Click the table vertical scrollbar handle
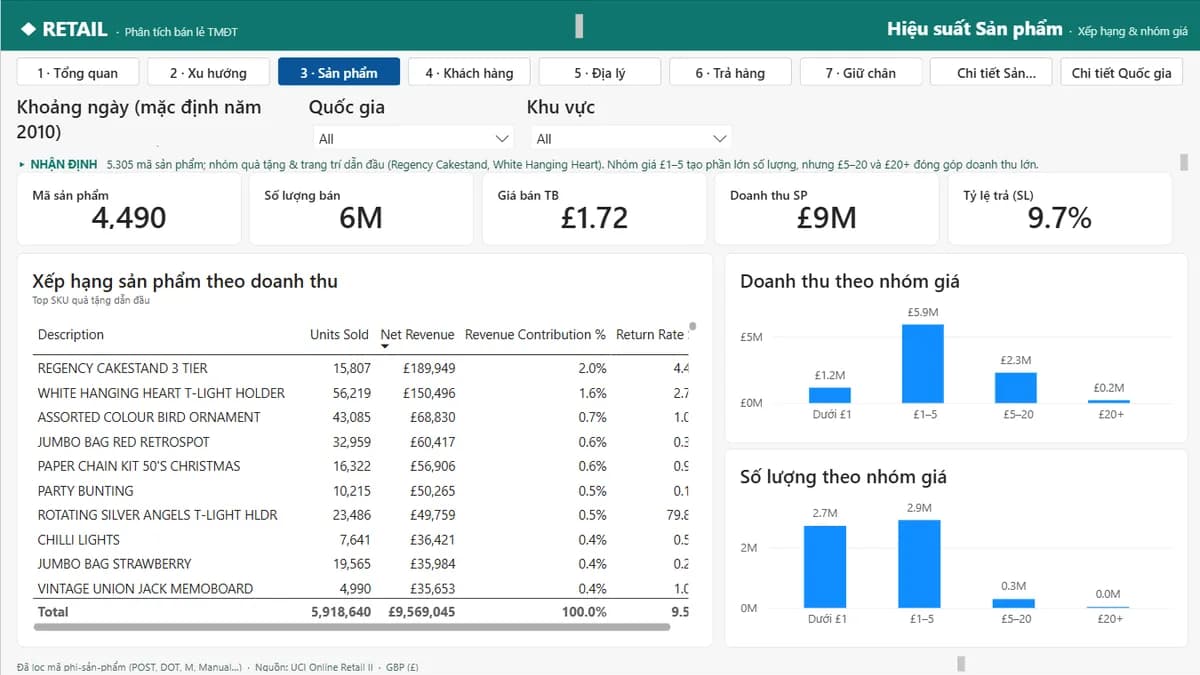The height and width of the screenshot is (675, 1200). tap(692, 326)
